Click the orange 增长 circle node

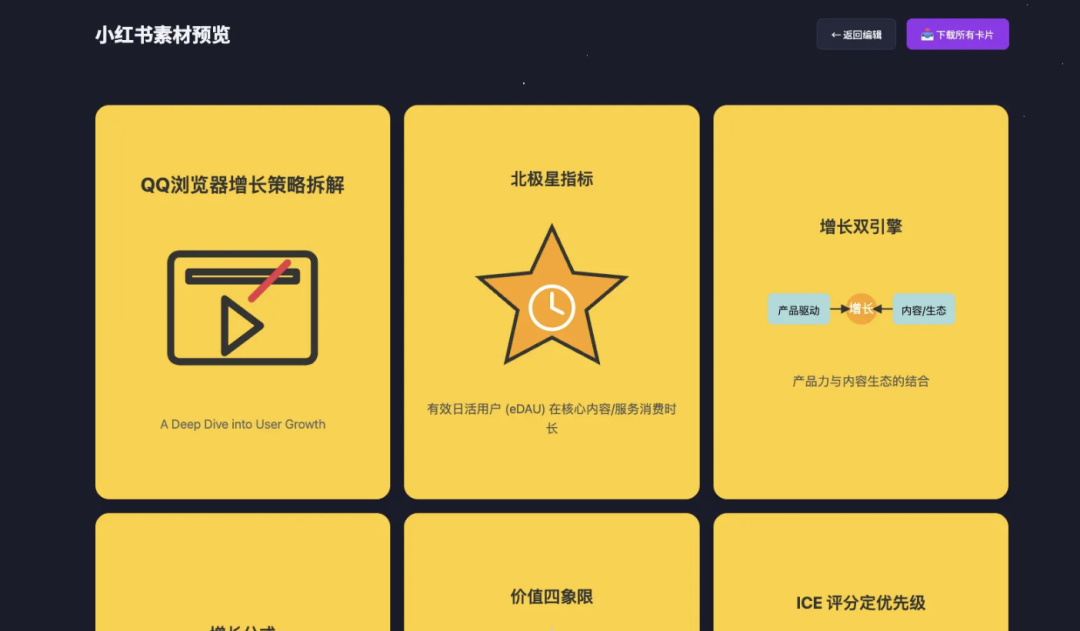tap(861, 309)
